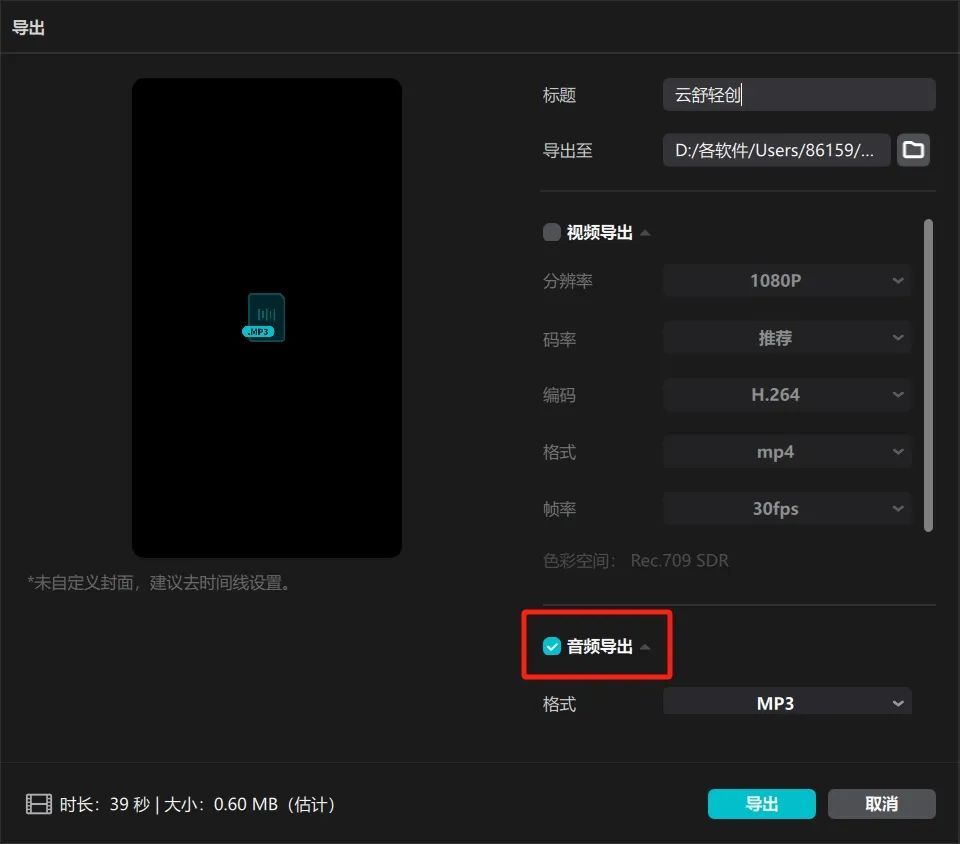Open the 码率 推荐 dropdown
This screenshot has height=844, width=960.
[787, 338]
